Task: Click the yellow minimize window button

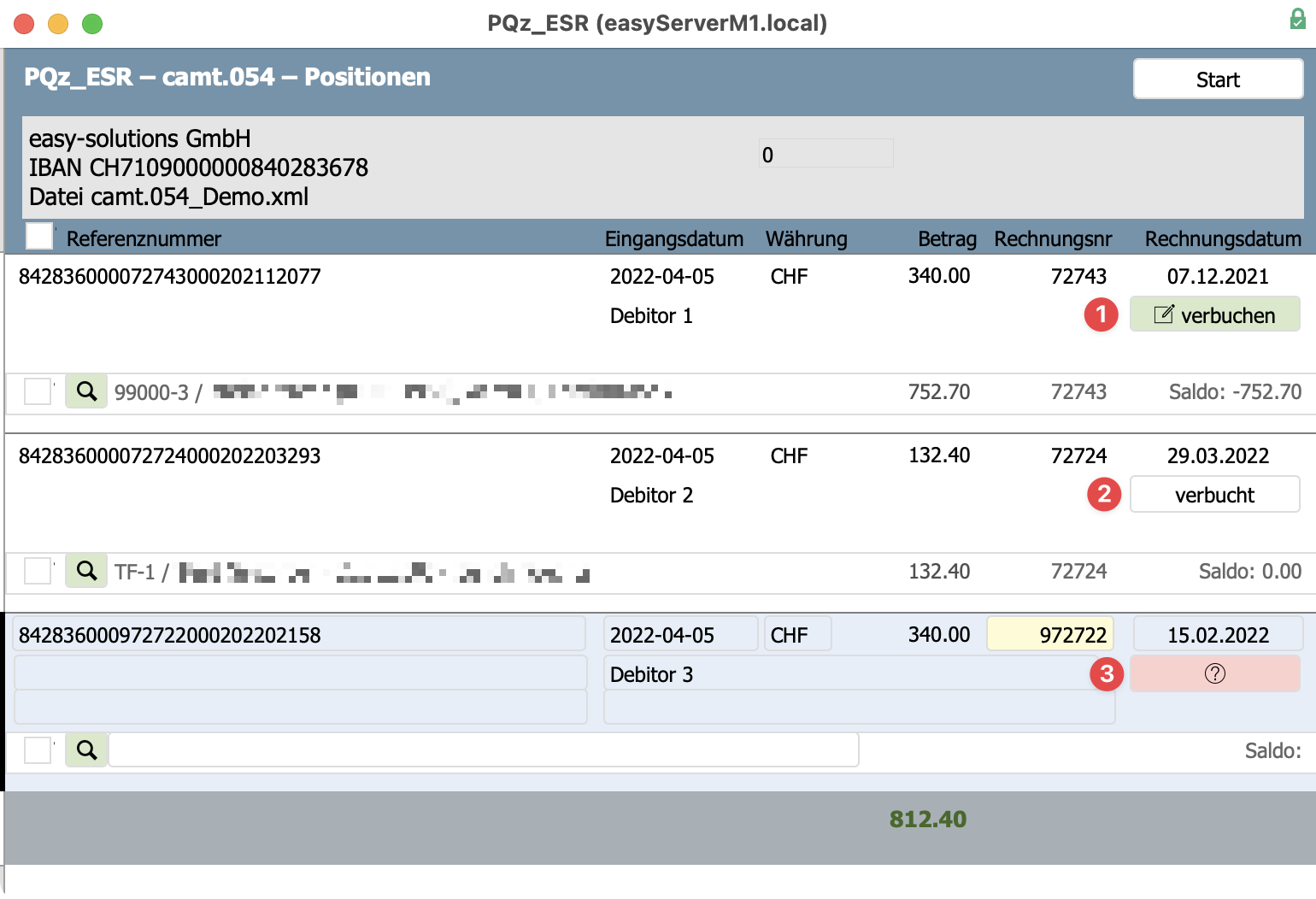Action: [58, 24]
